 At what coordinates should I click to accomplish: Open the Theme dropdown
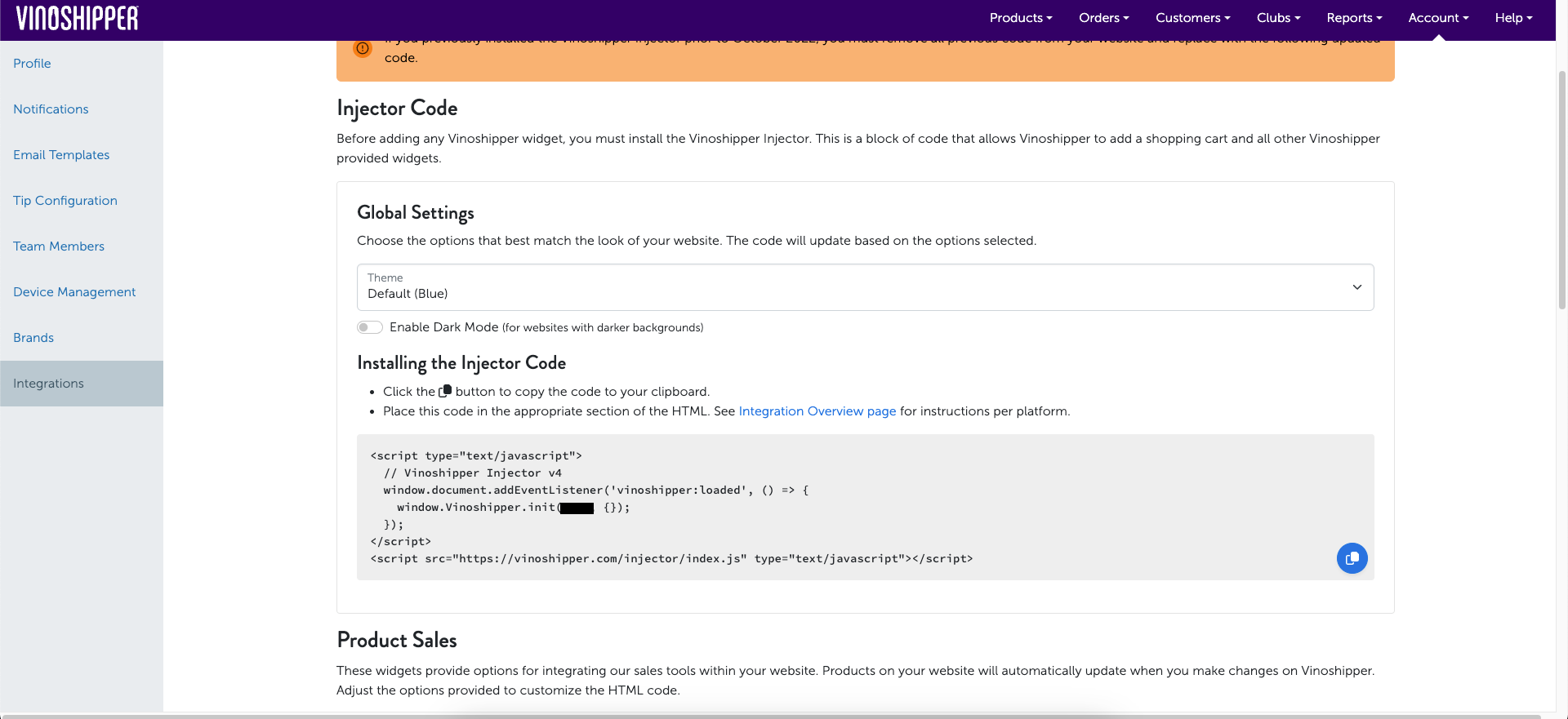865,287
